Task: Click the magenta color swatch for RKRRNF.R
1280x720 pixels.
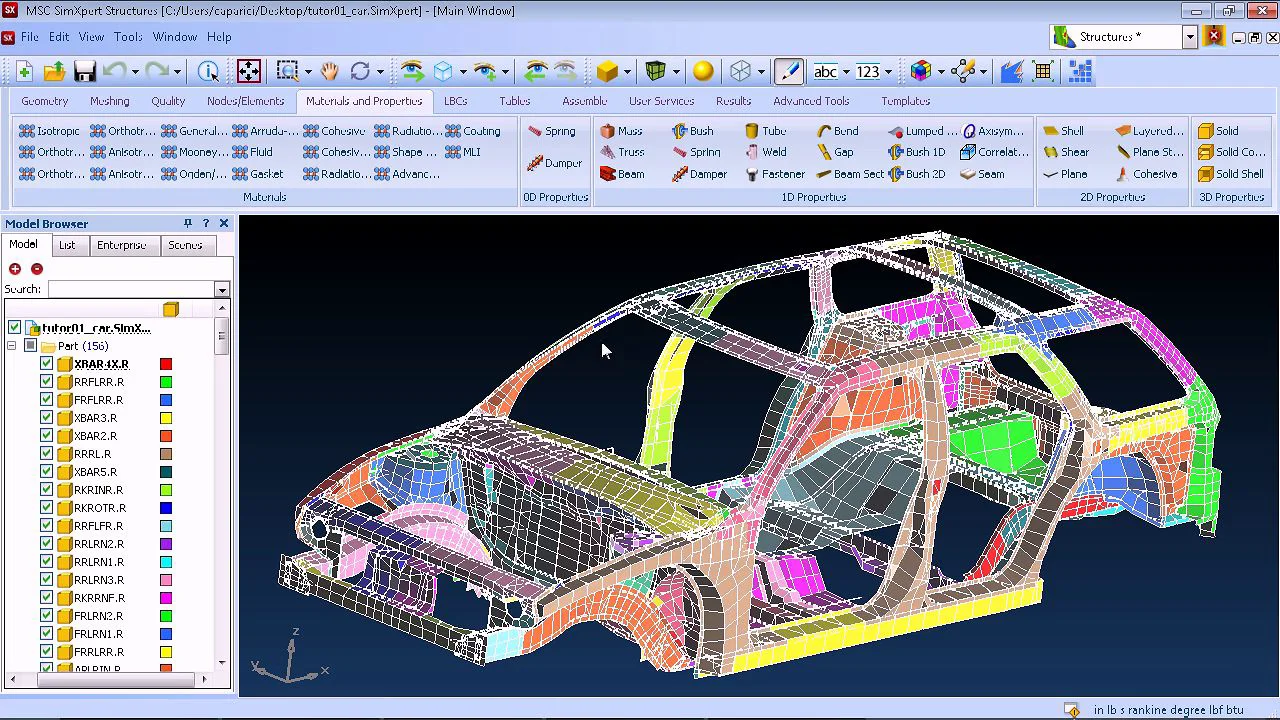Action: tap(166, 598)
